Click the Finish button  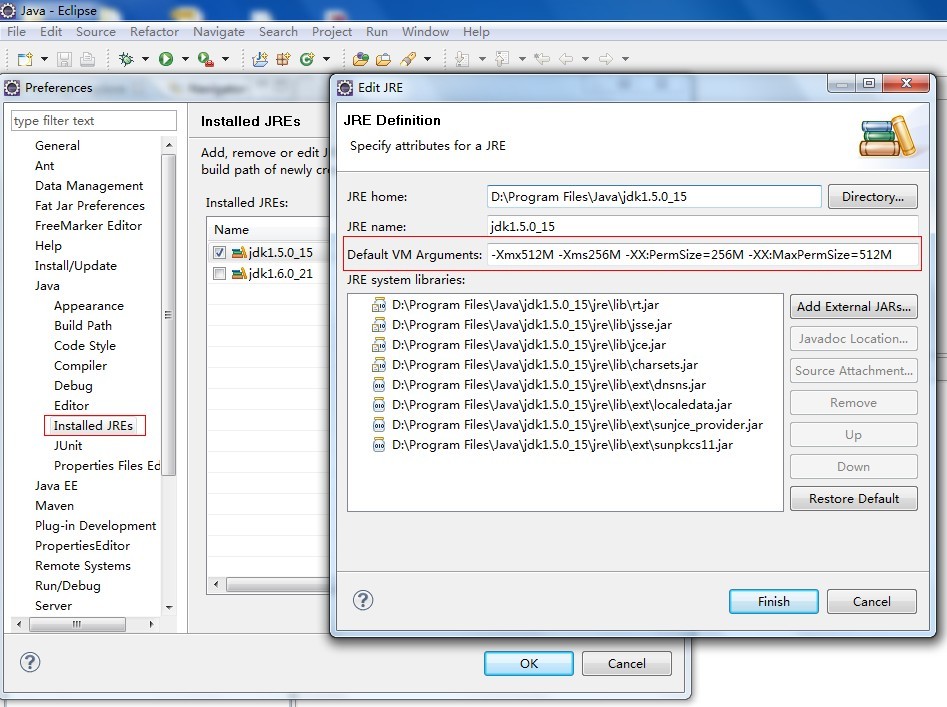(773, 601)
